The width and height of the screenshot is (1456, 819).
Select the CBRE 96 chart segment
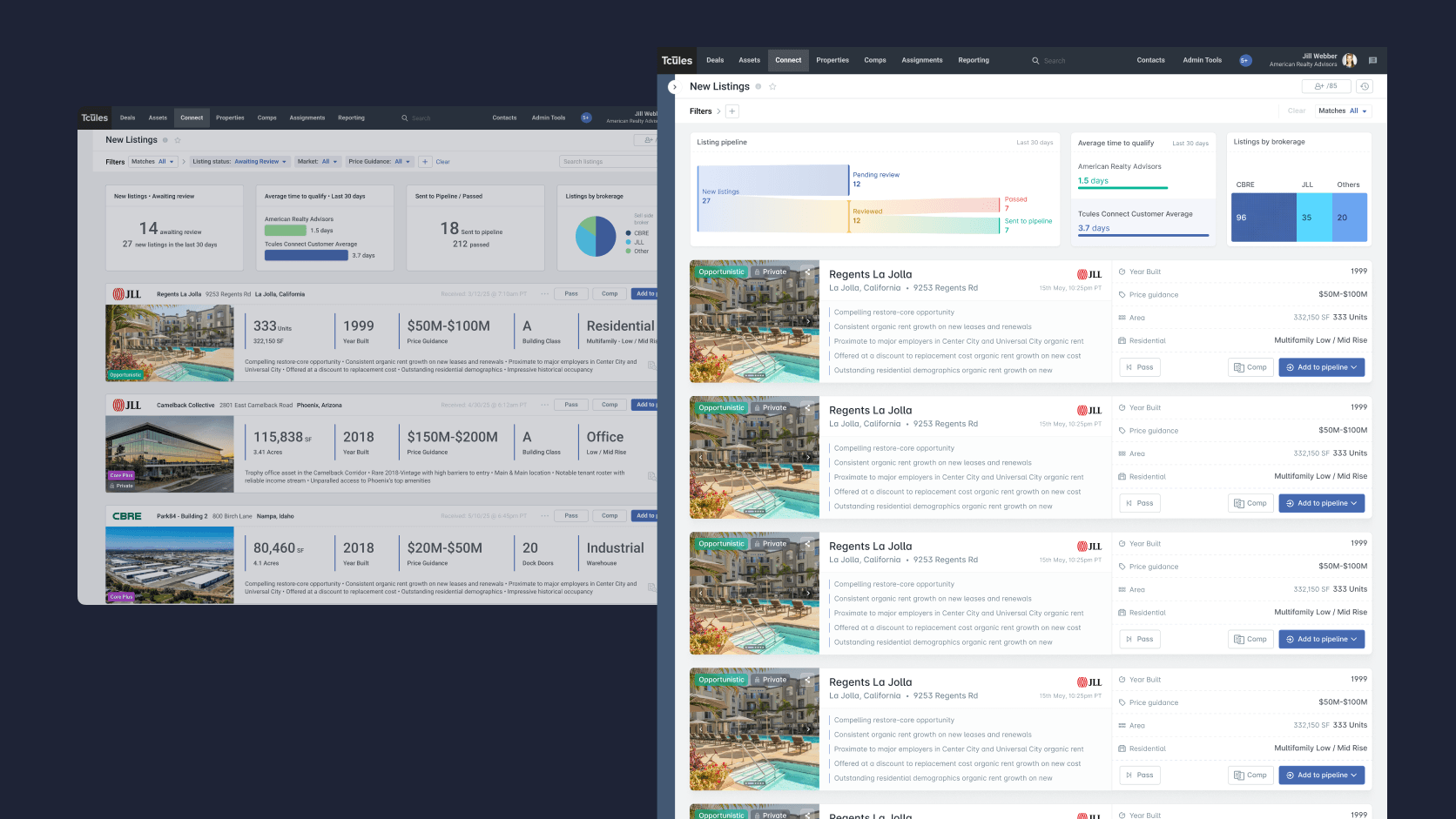click(x=1264, y=217)
